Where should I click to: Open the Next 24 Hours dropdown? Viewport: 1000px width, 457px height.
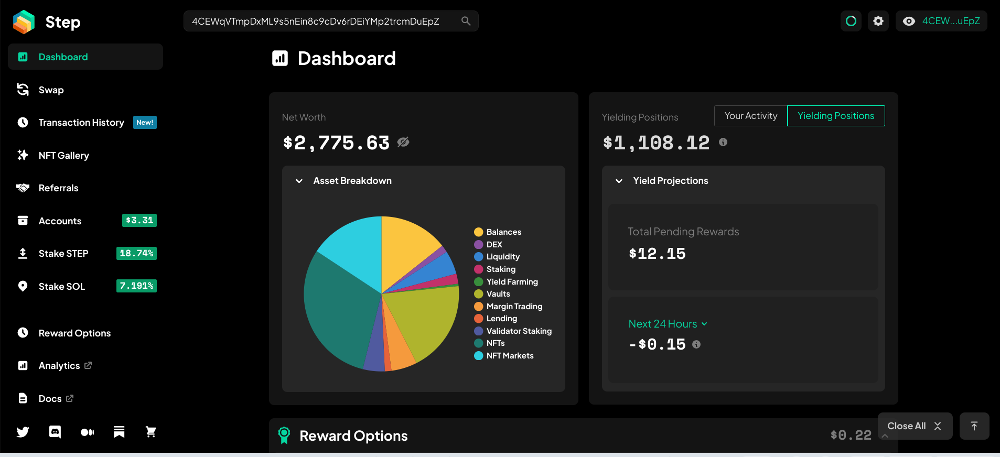click(x=668, y=324)
